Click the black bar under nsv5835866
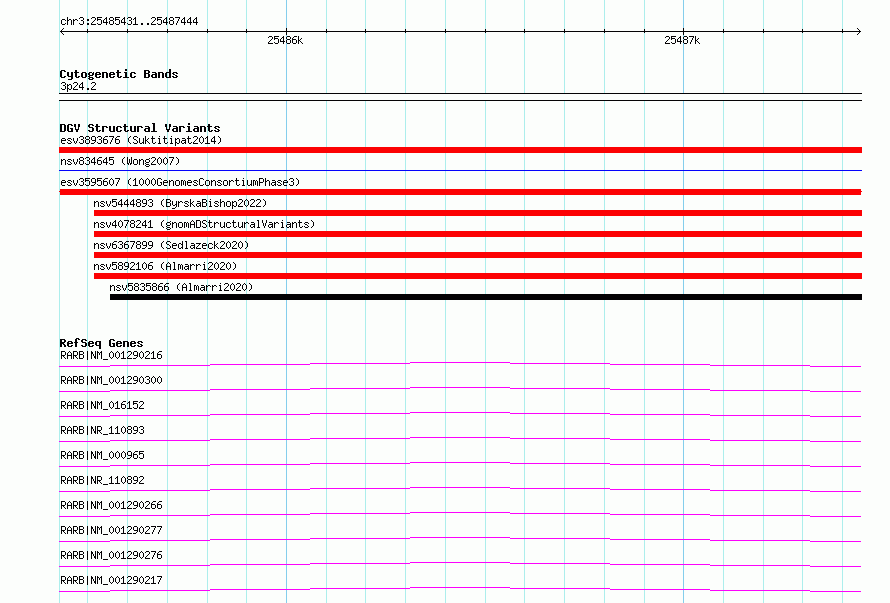890x603 pixels. [x=486, y=297]
